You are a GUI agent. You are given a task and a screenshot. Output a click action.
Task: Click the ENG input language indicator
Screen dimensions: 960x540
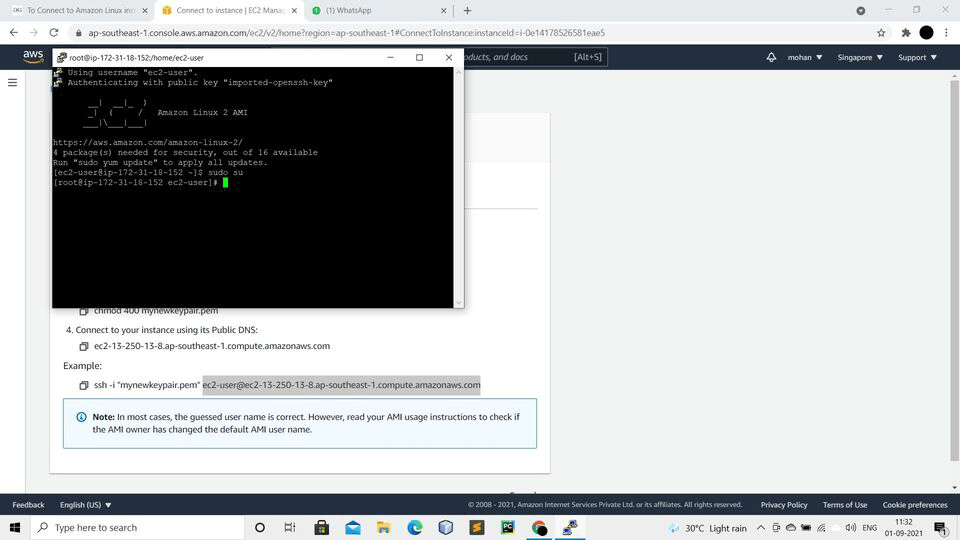[869, 528]
